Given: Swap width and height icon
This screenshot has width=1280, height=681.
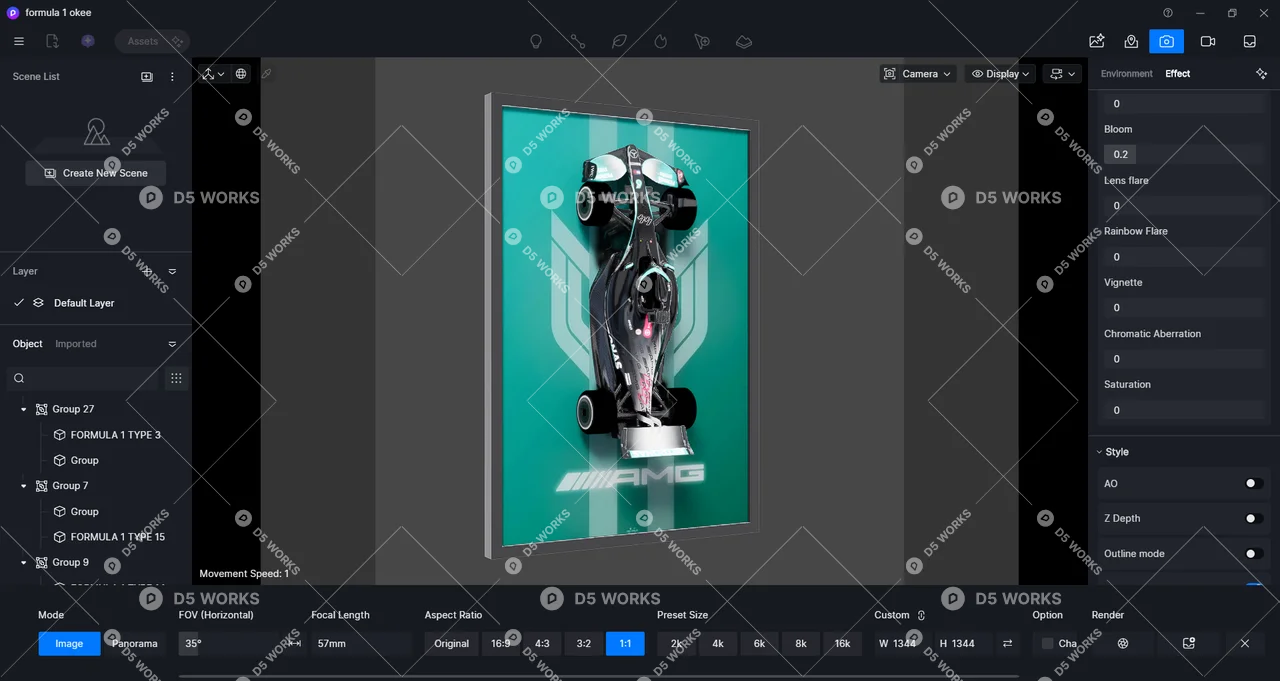Looking at the screenshot, I should coord(1008,644).
